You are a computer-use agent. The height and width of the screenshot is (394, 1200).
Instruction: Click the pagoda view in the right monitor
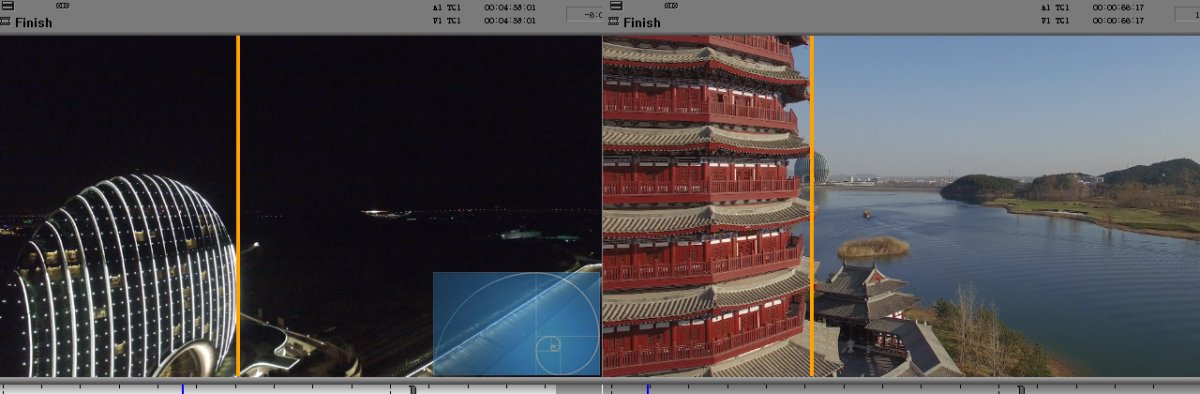pos(706,206)
